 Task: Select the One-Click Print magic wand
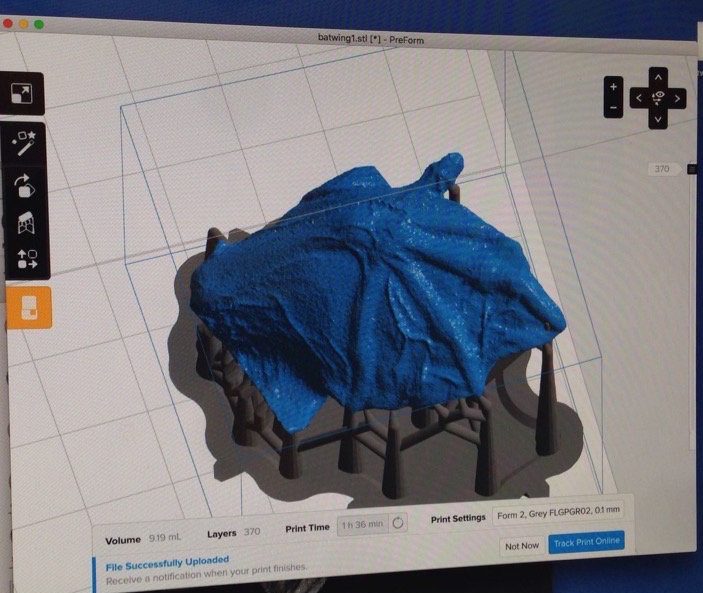(x=24, y=143)
